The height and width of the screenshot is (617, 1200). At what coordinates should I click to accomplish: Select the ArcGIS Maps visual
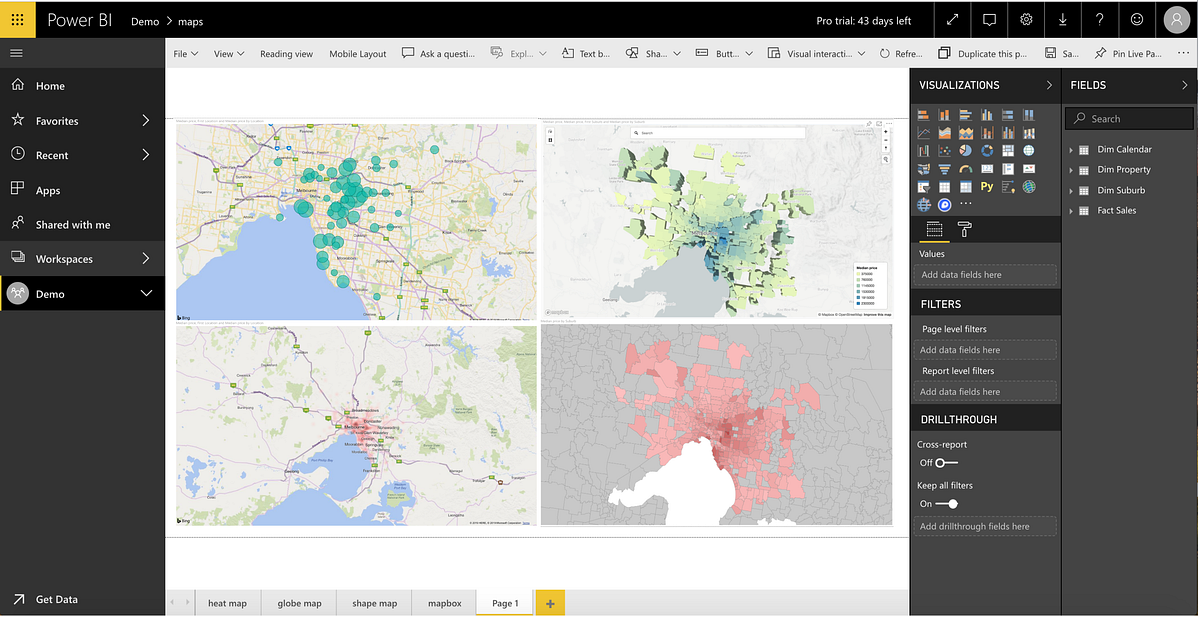tap(1029, 186)
